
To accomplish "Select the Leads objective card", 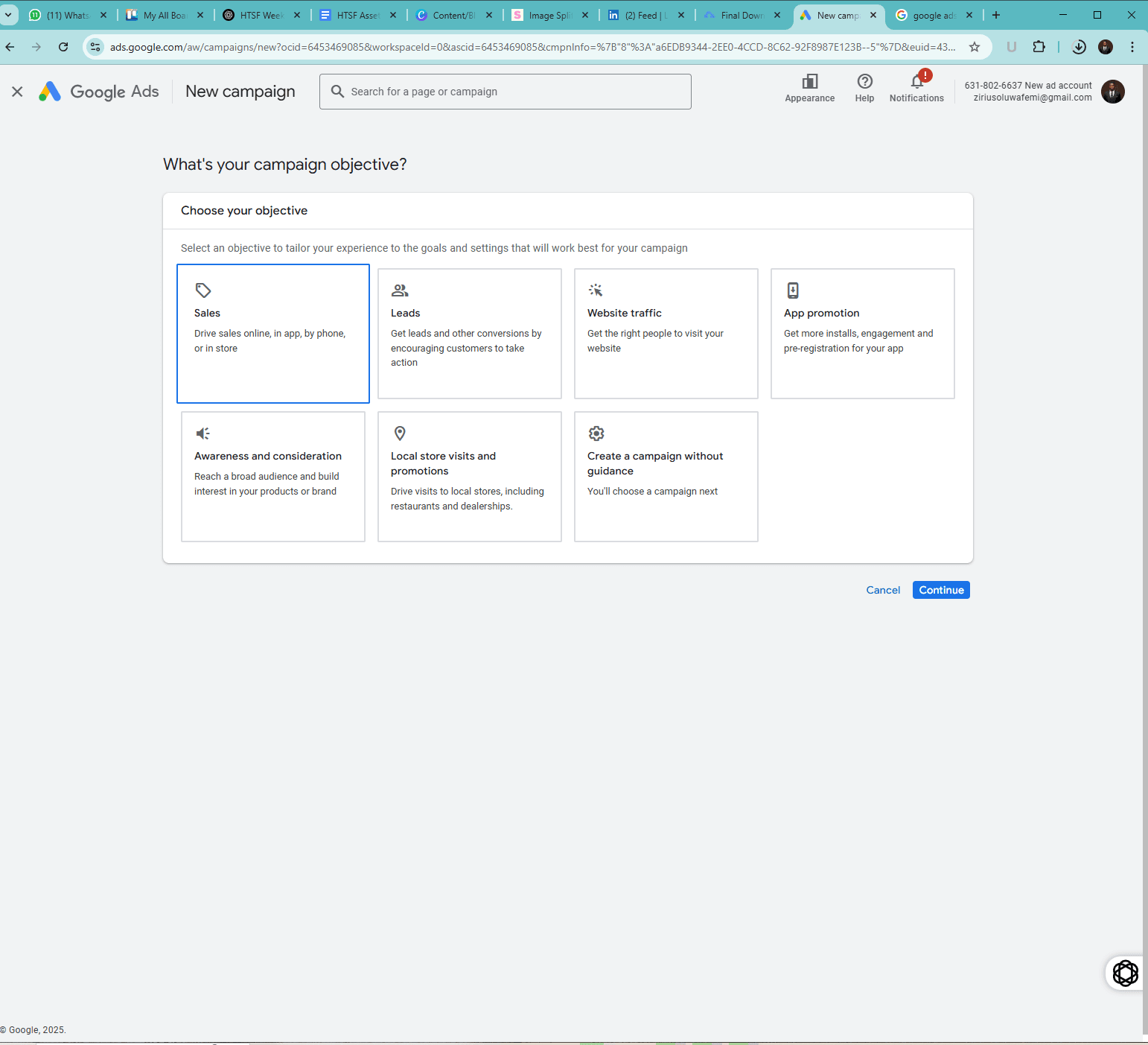I will (470, 334).
